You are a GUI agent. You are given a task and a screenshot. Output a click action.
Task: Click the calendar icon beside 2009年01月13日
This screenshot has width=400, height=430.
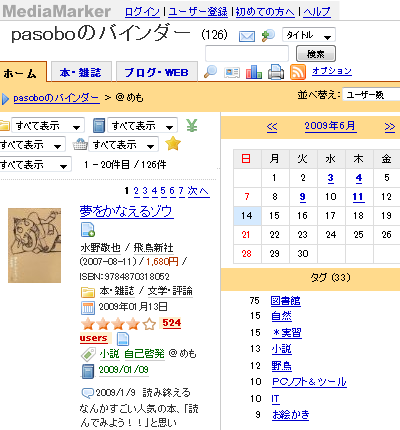88,307
